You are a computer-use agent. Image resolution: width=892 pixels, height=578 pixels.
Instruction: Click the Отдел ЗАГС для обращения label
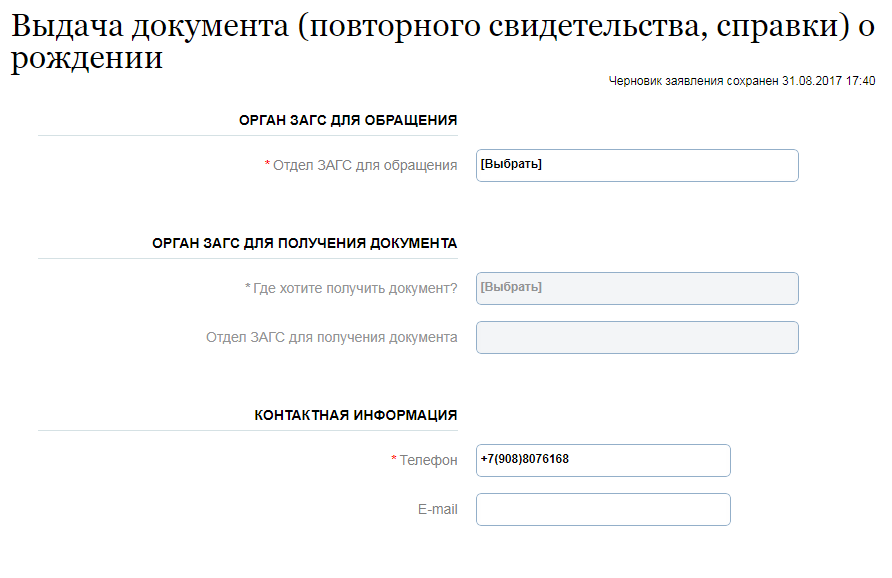point(366,165)
